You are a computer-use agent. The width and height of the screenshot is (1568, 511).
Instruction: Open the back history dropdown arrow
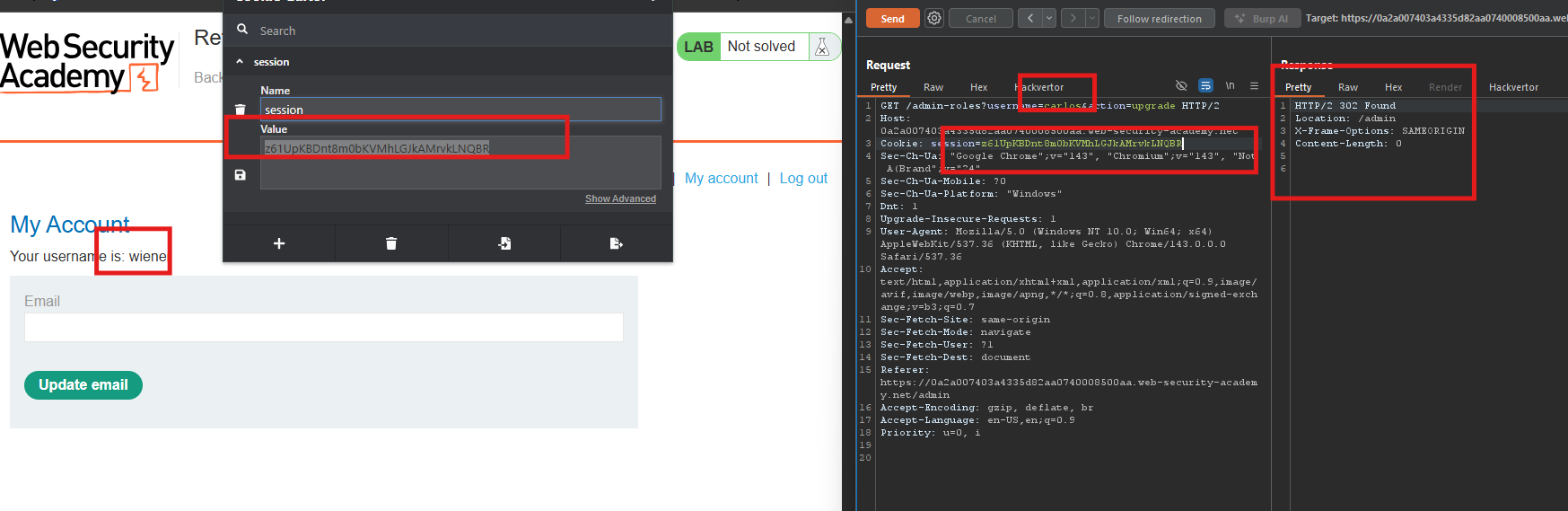(x=1049, y=18)
